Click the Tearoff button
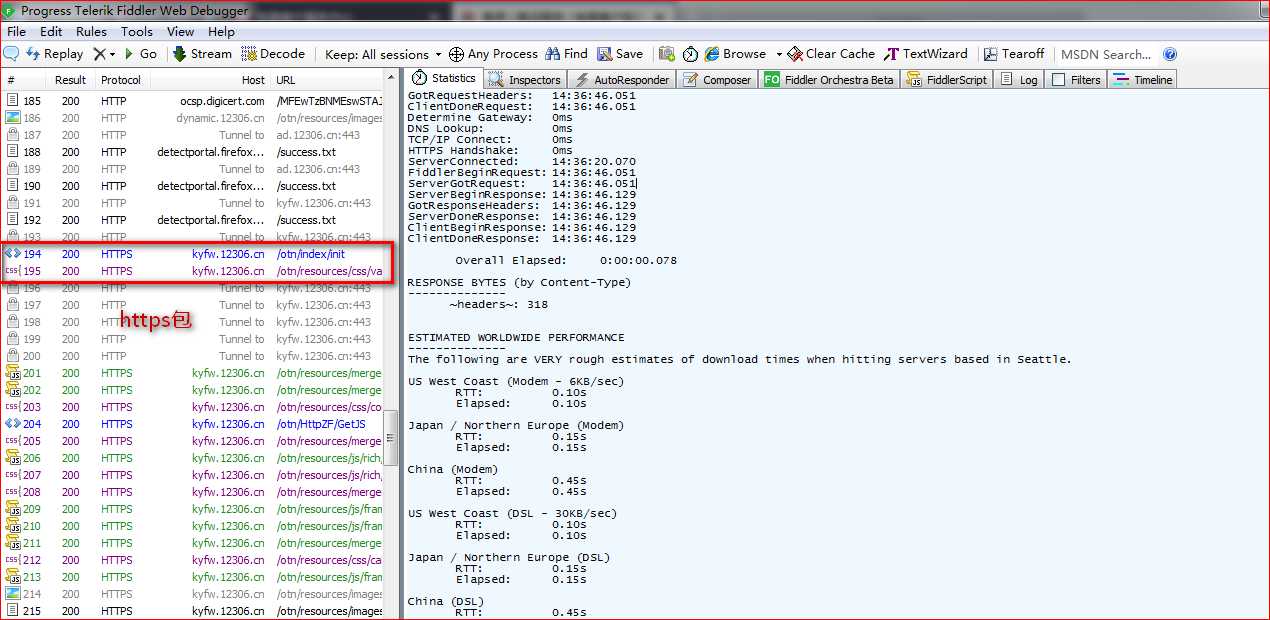This screenshot has width=1270, height=620. coord(1014,54)
